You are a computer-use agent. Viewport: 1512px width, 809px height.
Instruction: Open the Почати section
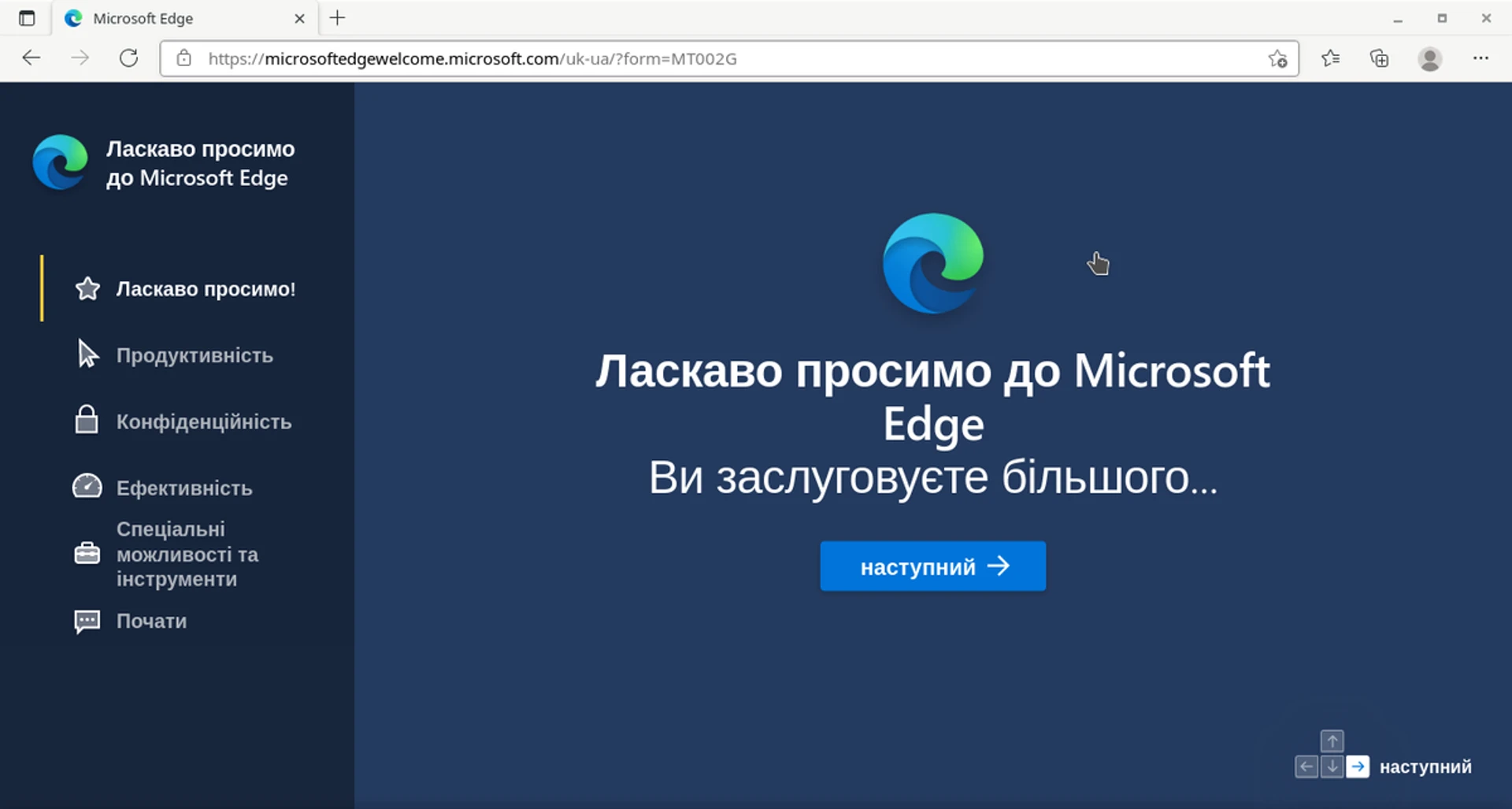152,621
